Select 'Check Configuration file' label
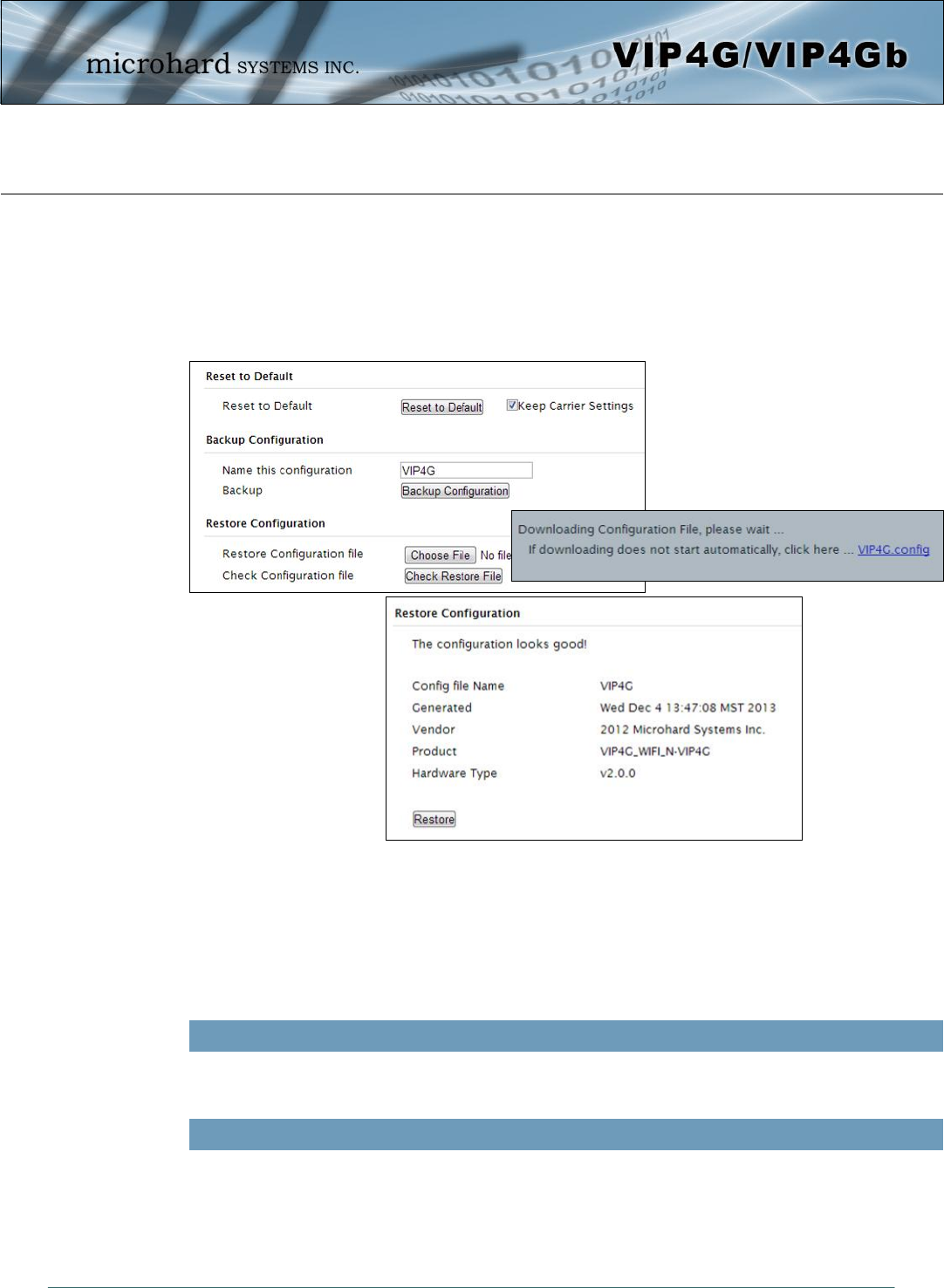 (x=288, y=576)
